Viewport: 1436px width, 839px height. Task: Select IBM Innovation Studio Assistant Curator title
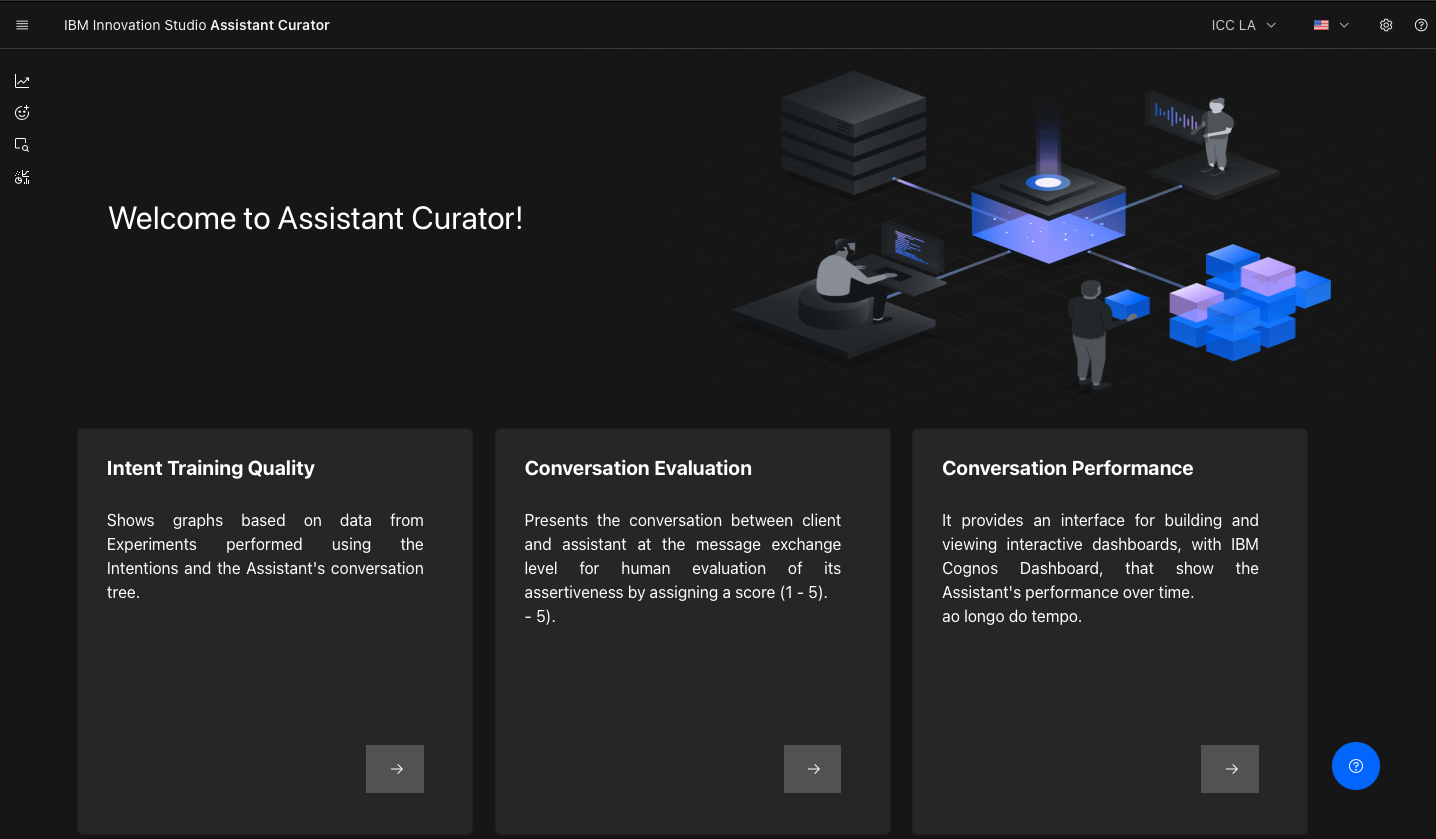(x=197, y=25)
